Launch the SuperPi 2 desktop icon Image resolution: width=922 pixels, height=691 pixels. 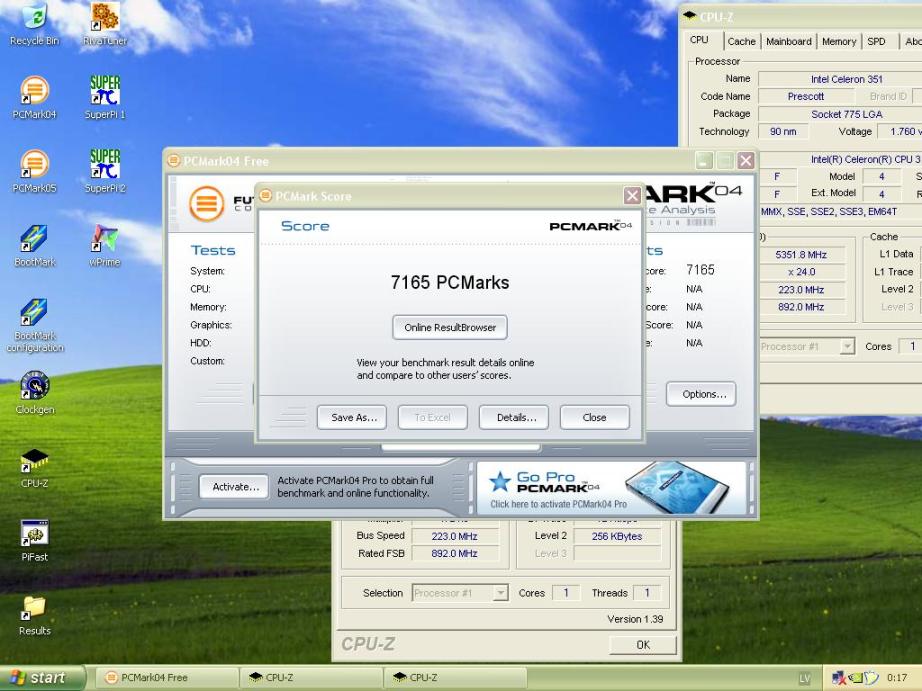click(x=105, y=171)
